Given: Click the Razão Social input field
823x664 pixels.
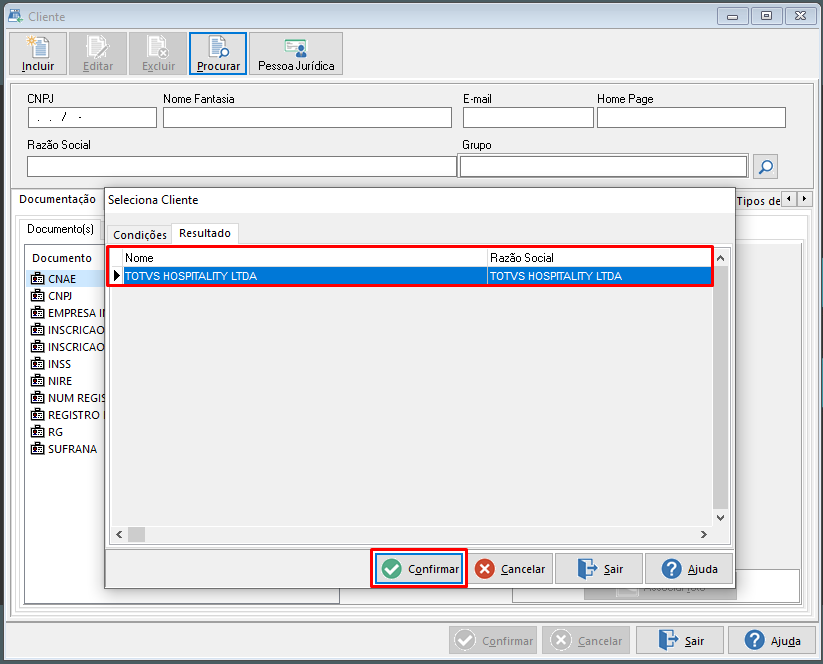Looking at the screenshot, I should [x=241, y=167].
